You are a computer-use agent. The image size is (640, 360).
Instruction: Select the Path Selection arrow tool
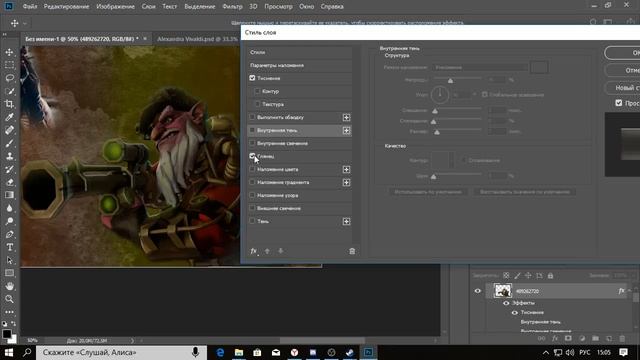coord(9,260)
